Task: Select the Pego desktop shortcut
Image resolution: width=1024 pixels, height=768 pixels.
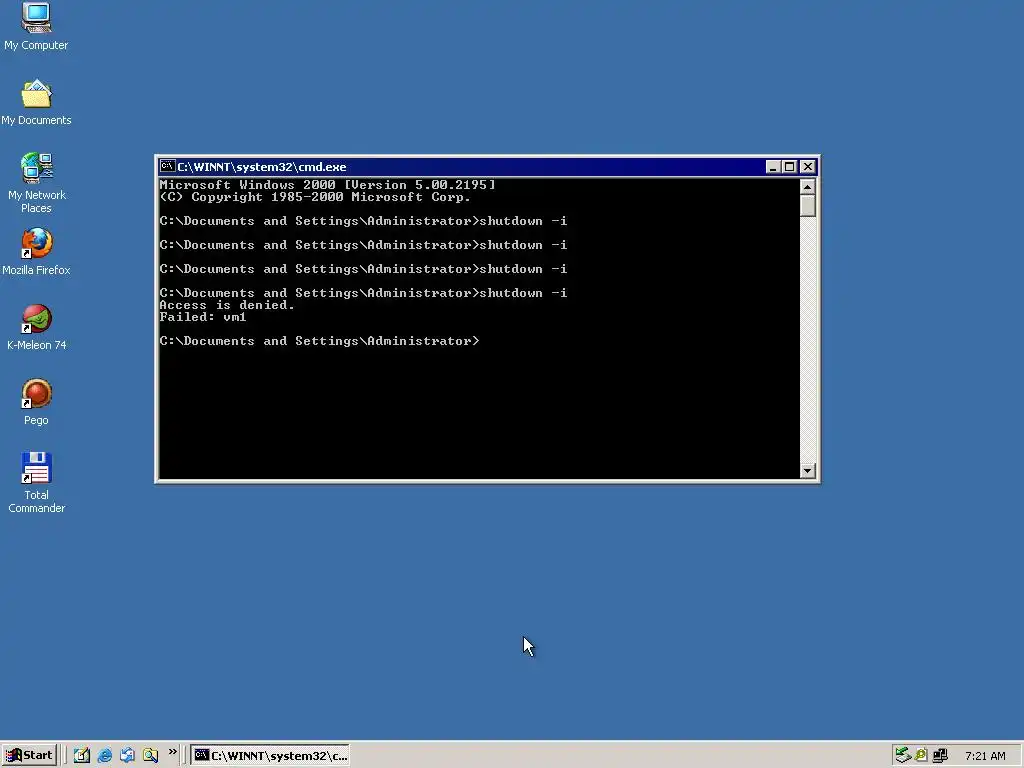Action: pos(36,402)
